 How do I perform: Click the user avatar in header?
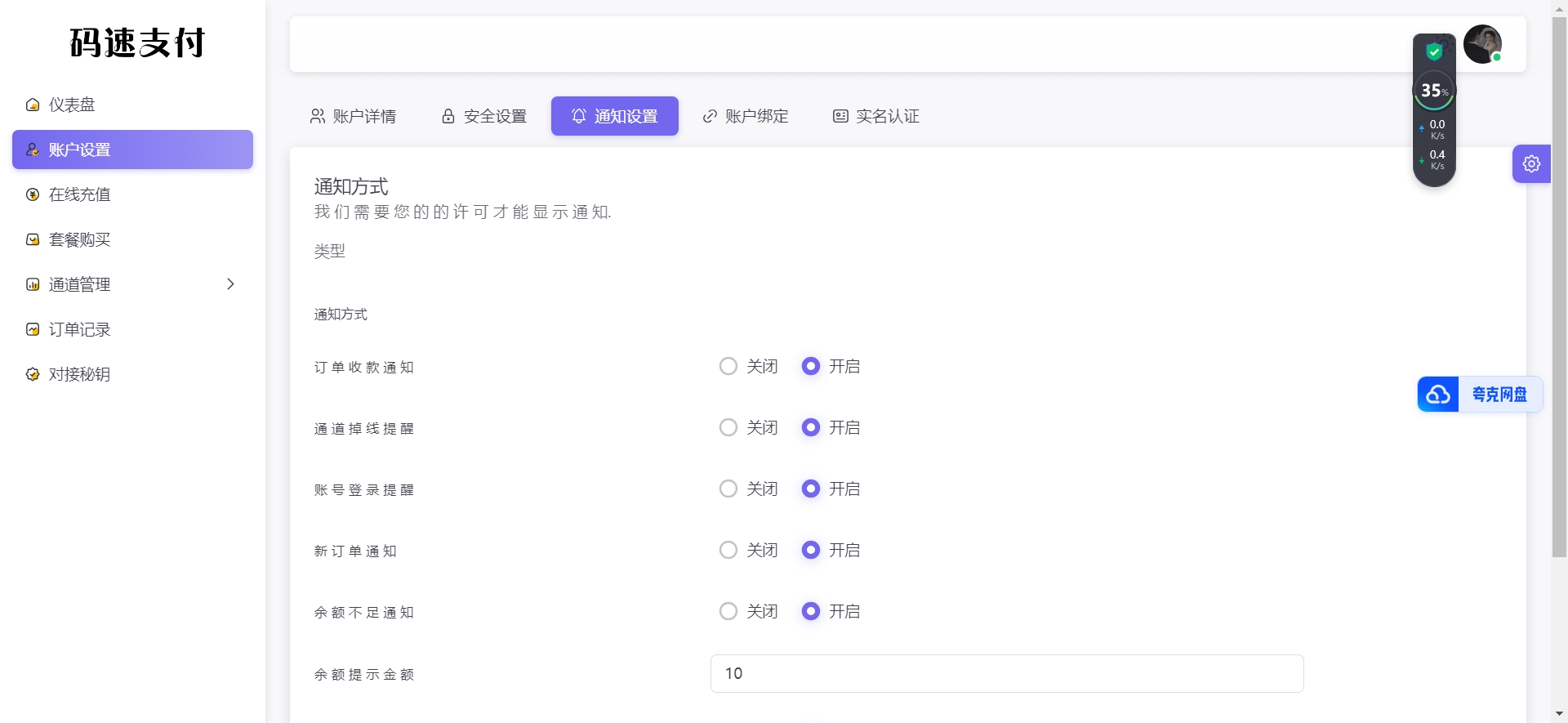[1481, 44]
